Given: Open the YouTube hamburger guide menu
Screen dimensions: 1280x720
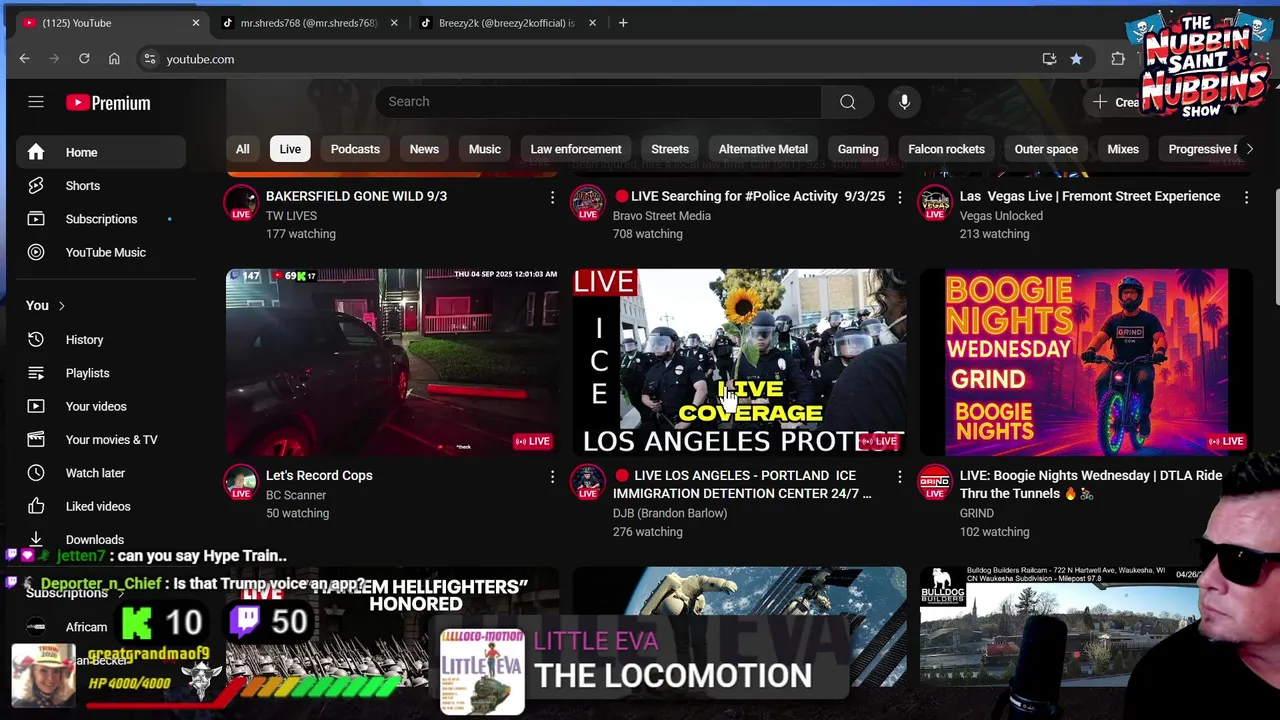Looking at the screenshot, I should 36,102.
